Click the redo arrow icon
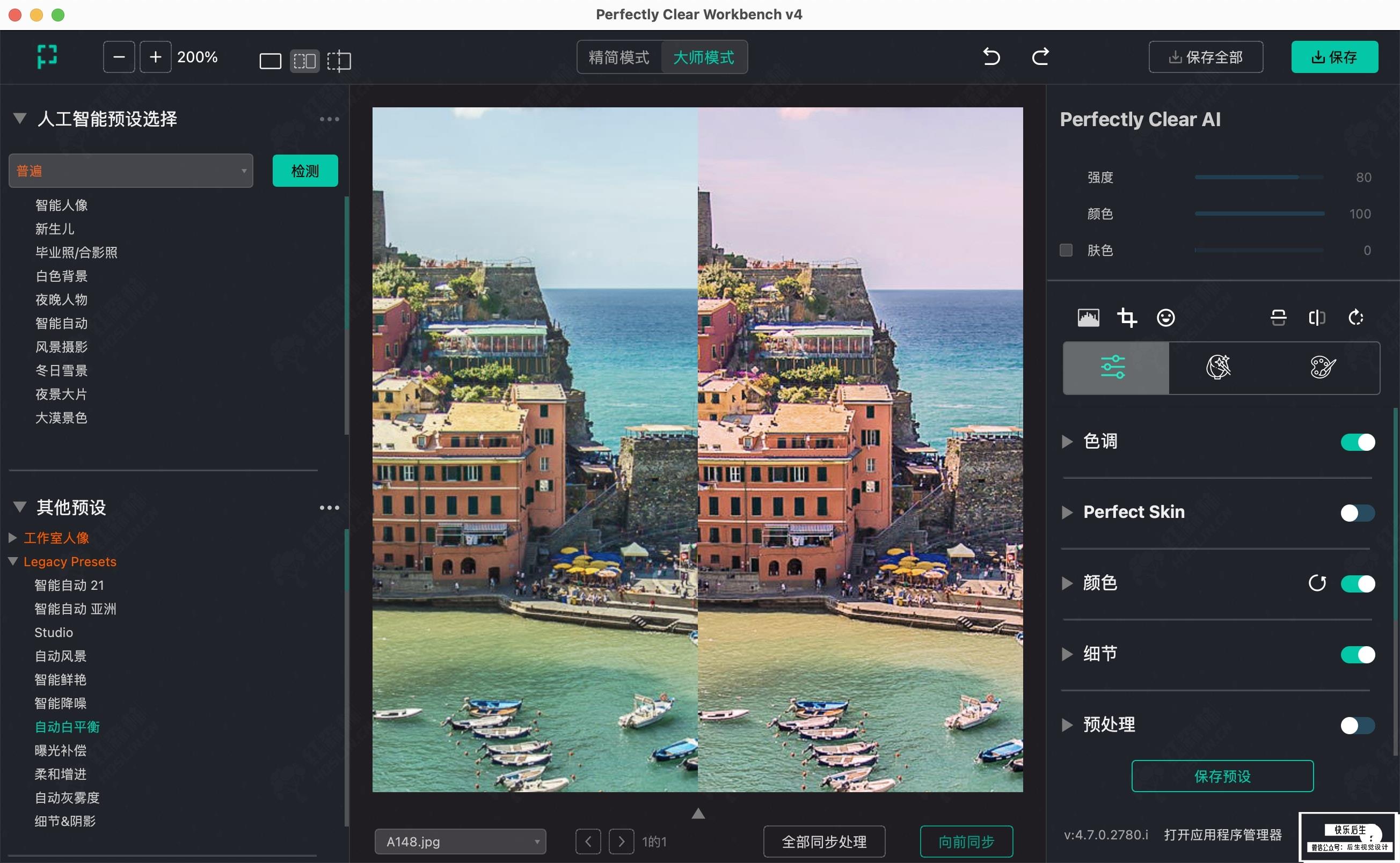Viewport: 1400px width, 863px height. pyautogui.click(x=1040, y=56)
